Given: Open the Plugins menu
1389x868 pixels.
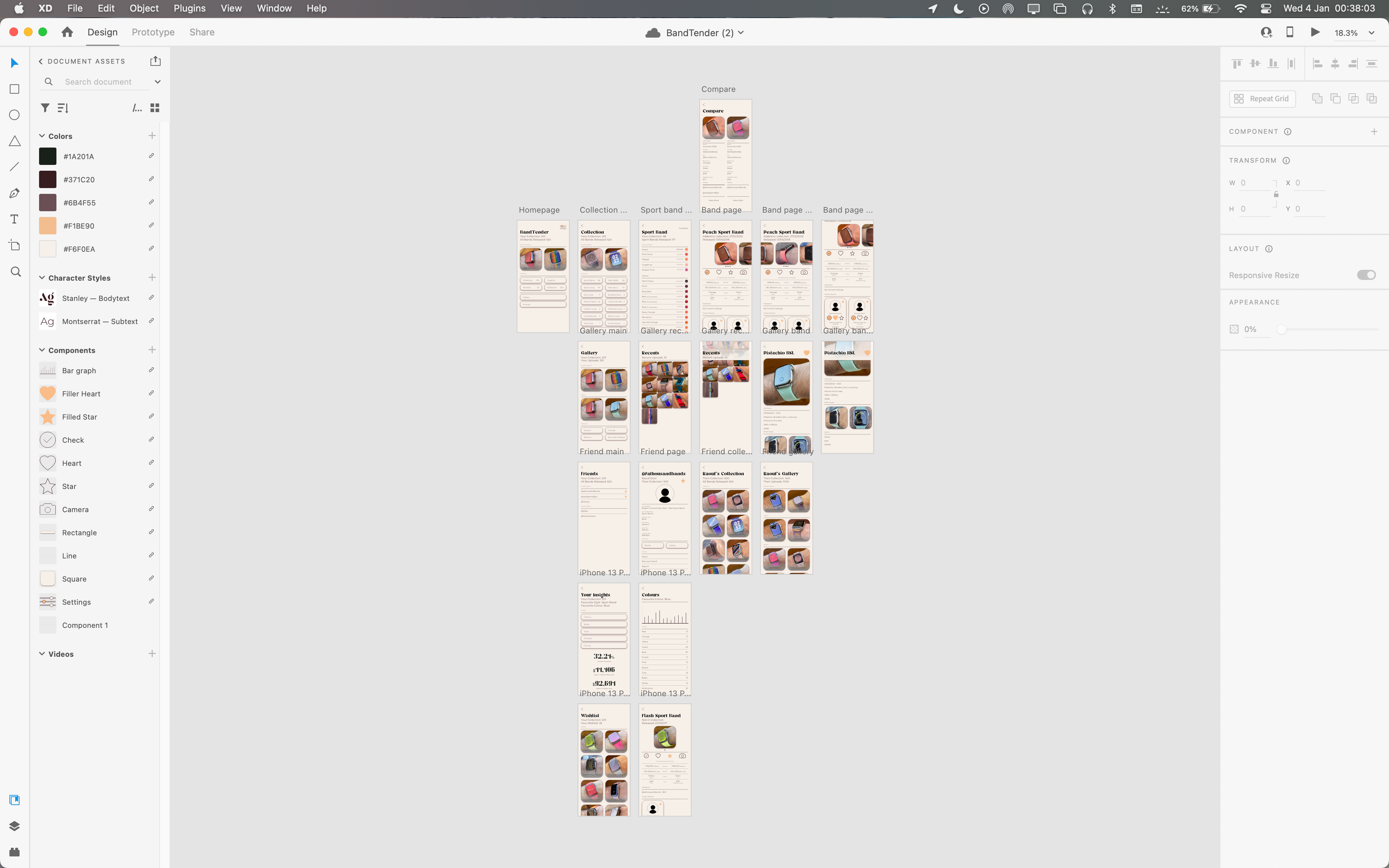Looking at the screenshot, I should pyautogui.click(x=190, y=8).
